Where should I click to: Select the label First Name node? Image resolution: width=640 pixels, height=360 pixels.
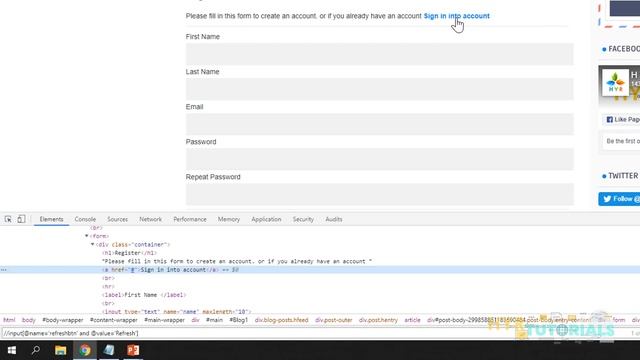click(144, 295)
